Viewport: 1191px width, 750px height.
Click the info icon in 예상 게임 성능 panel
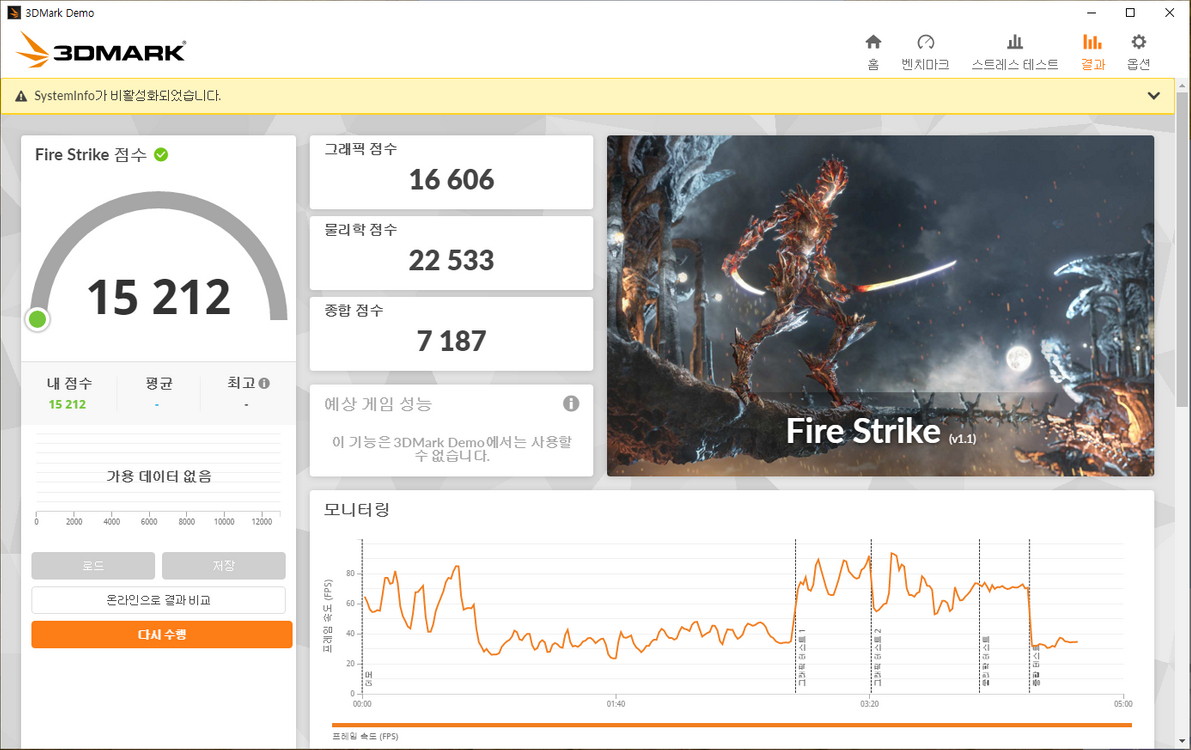(571, 403)
